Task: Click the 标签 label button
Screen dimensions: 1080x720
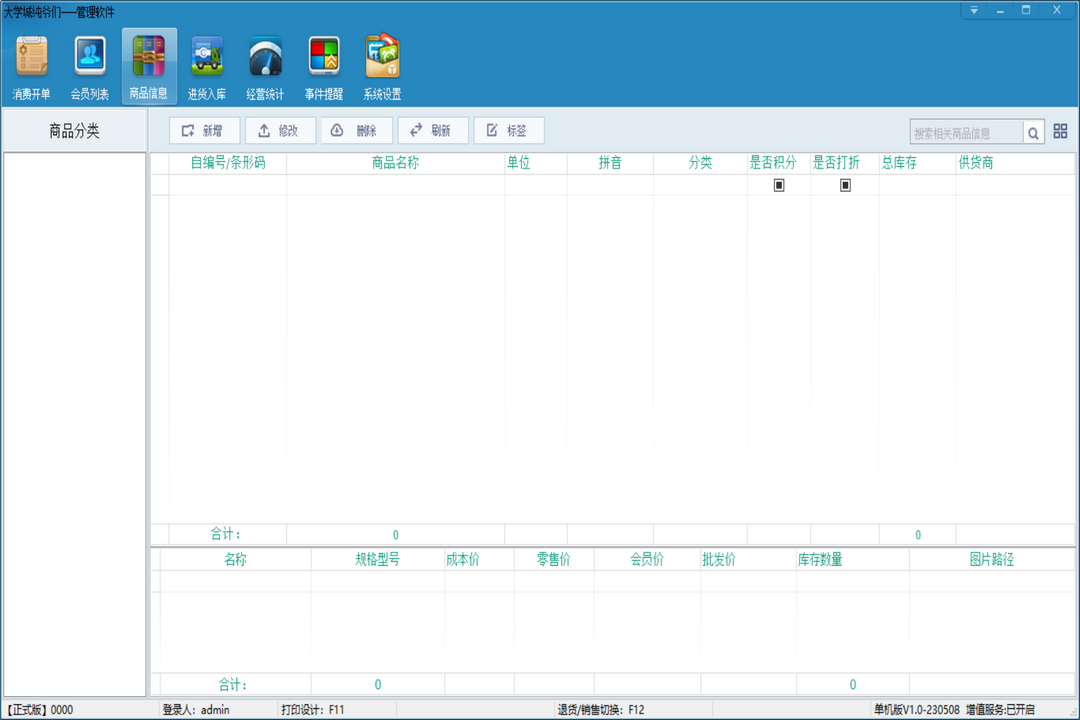Action: tap(508, 131)
